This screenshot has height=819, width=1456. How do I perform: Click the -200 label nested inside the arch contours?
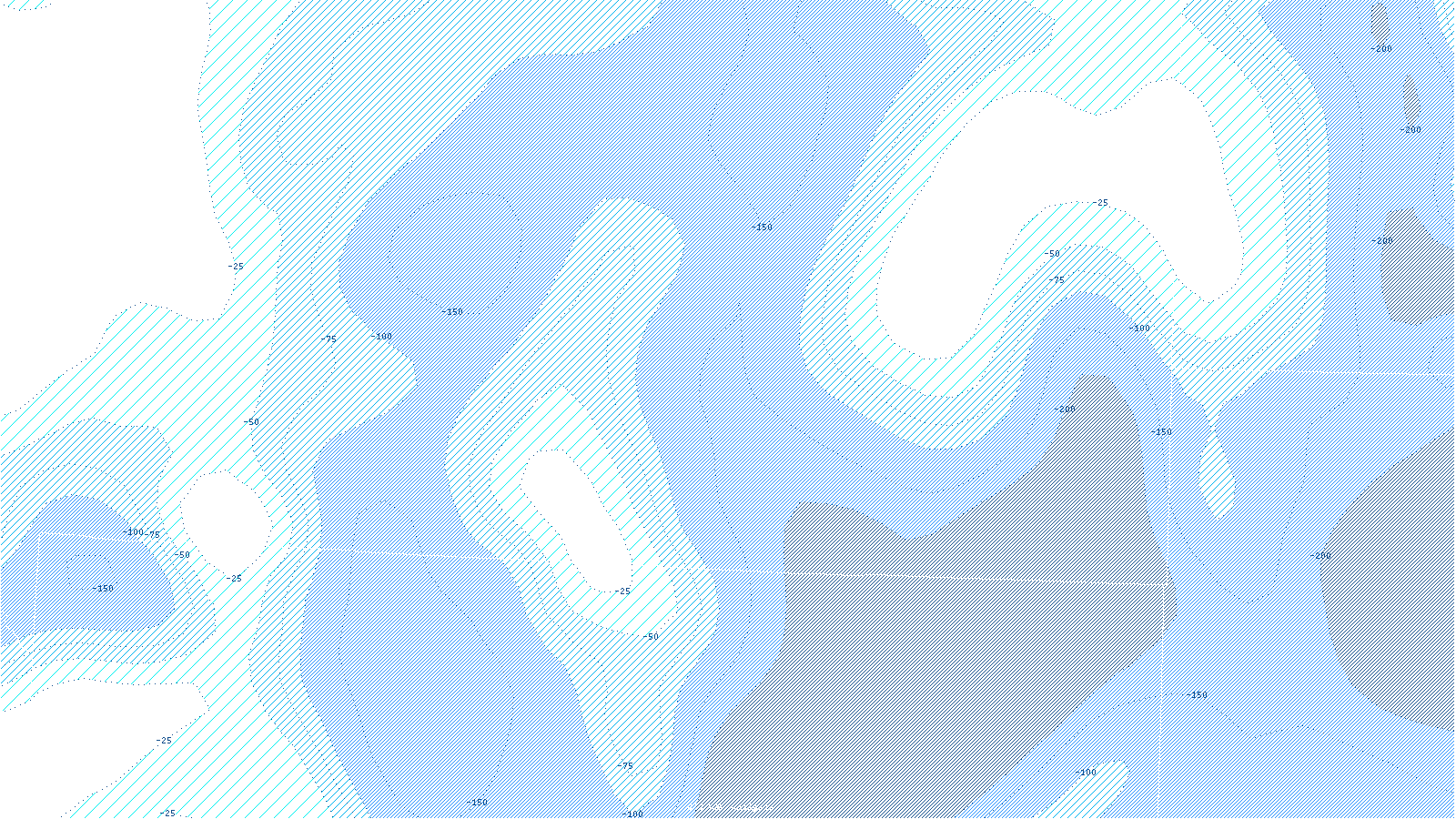(x=1065, y=409)
